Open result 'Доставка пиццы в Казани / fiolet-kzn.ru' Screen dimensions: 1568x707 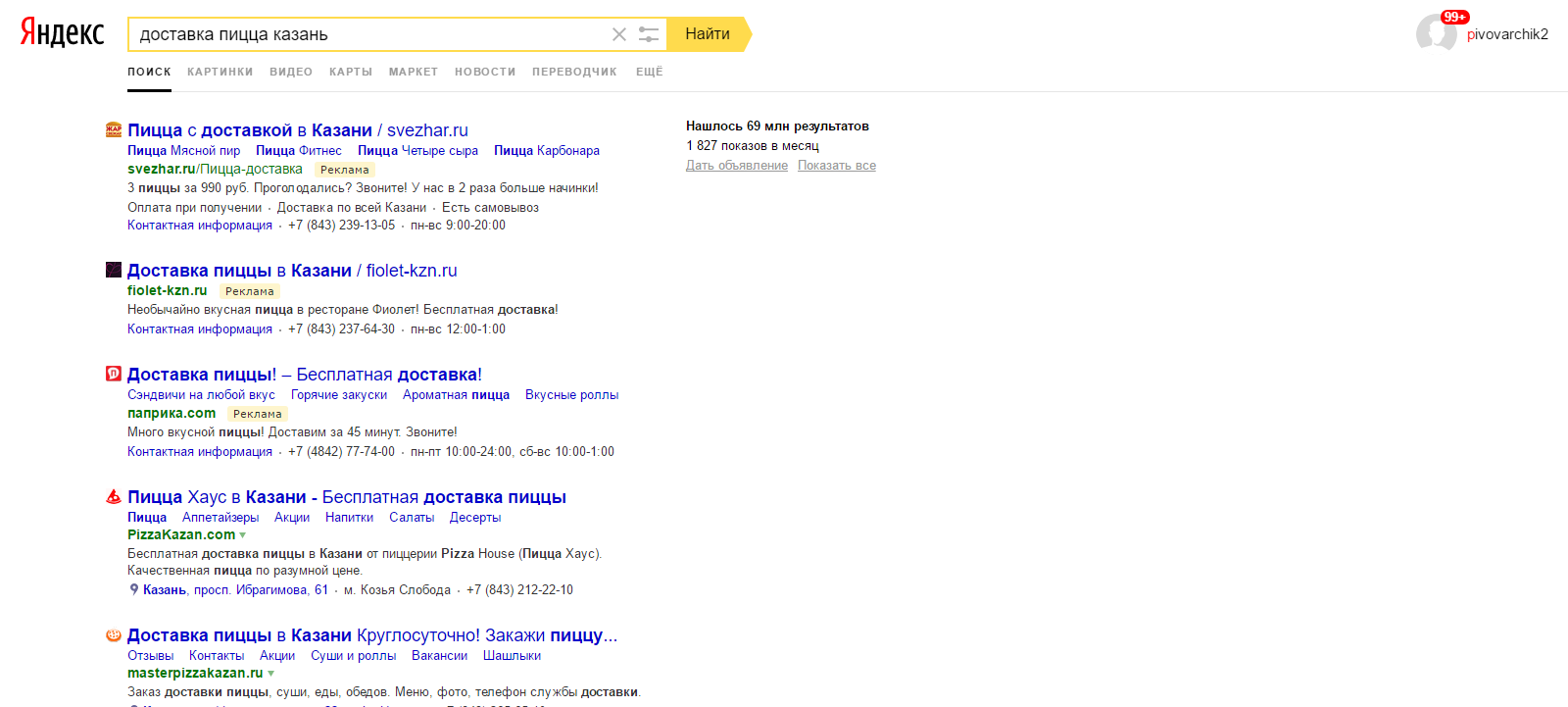pyautogui.click(x=292, y=271)
